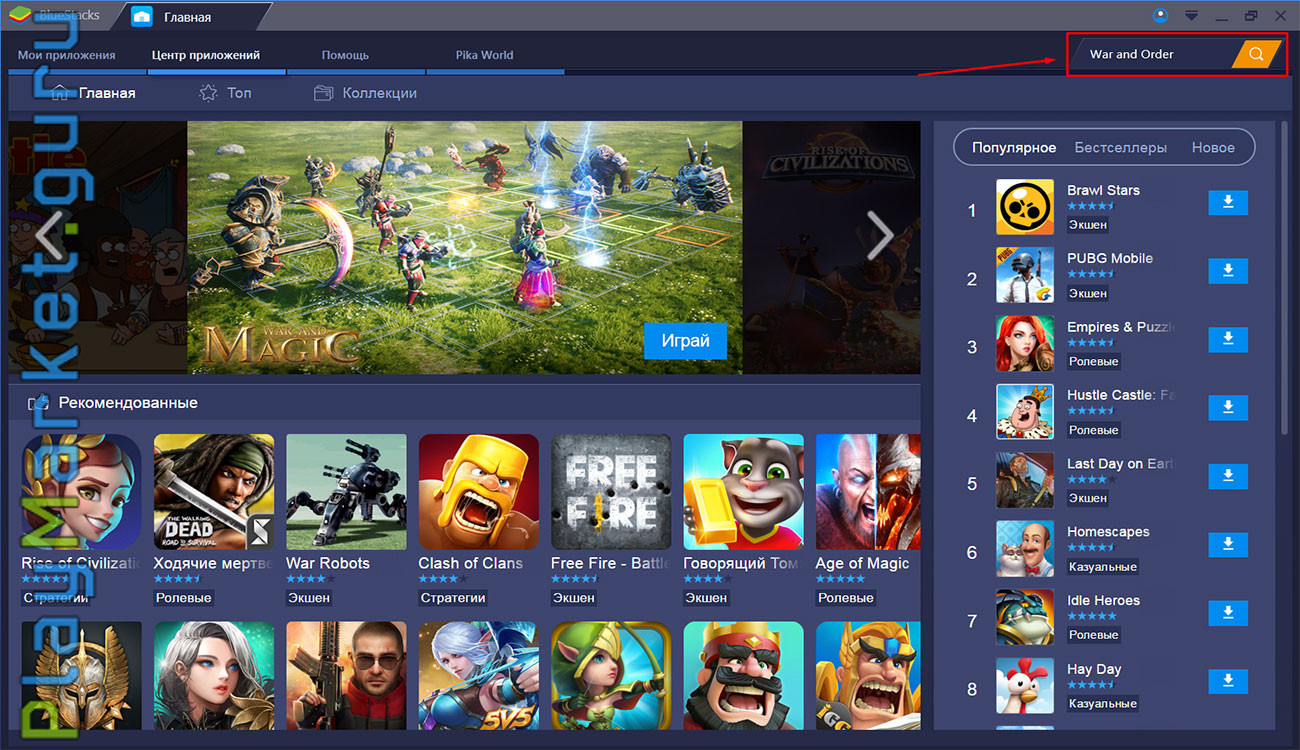The height and width of the screenshot is (750, 1300).
Task: Open the 5V5 game icon in second row
Action: pyautogui.click(x=479, y=676)
